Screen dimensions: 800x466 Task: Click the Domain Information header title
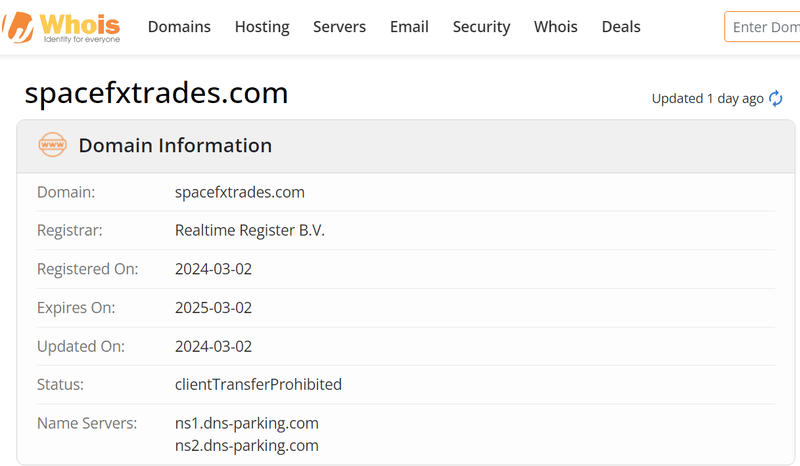pos(175,145)
